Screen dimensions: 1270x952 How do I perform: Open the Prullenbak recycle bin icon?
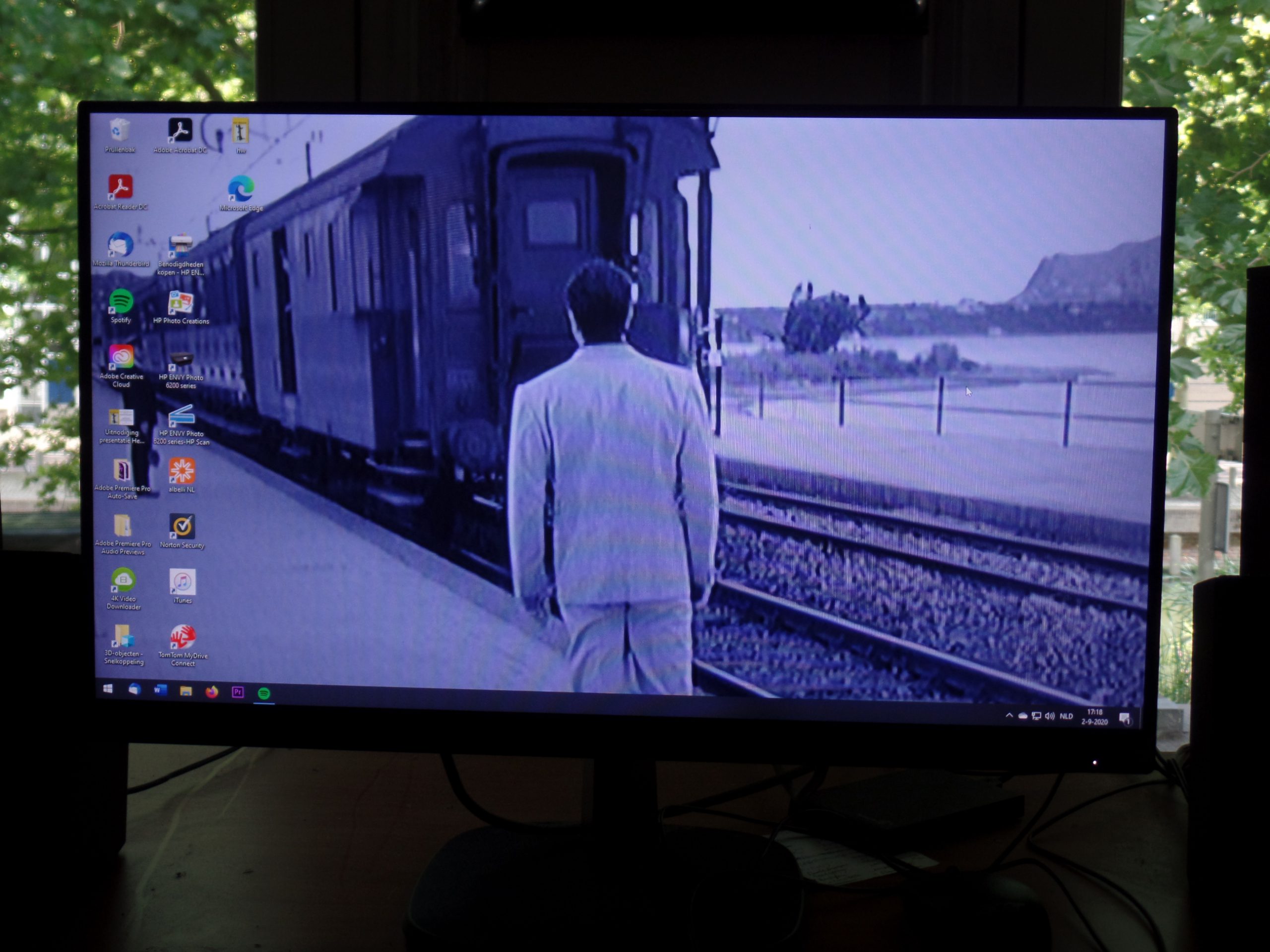tap(120, 135)
